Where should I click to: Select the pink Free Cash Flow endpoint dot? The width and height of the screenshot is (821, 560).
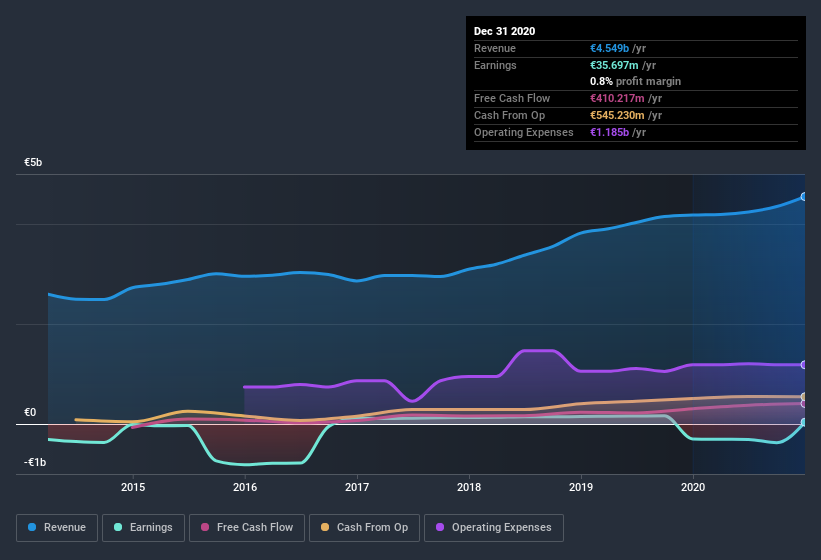point(804,404)
